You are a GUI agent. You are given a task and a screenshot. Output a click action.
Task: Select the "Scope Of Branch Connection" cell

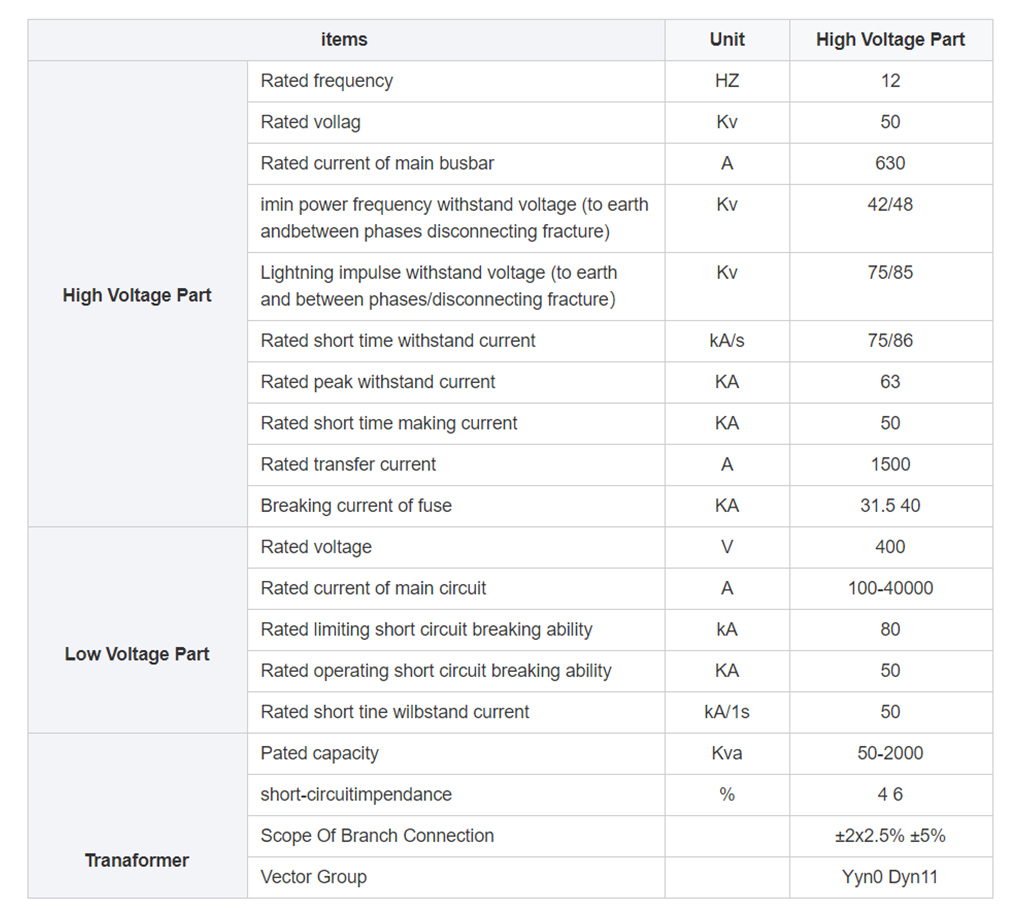377,836
